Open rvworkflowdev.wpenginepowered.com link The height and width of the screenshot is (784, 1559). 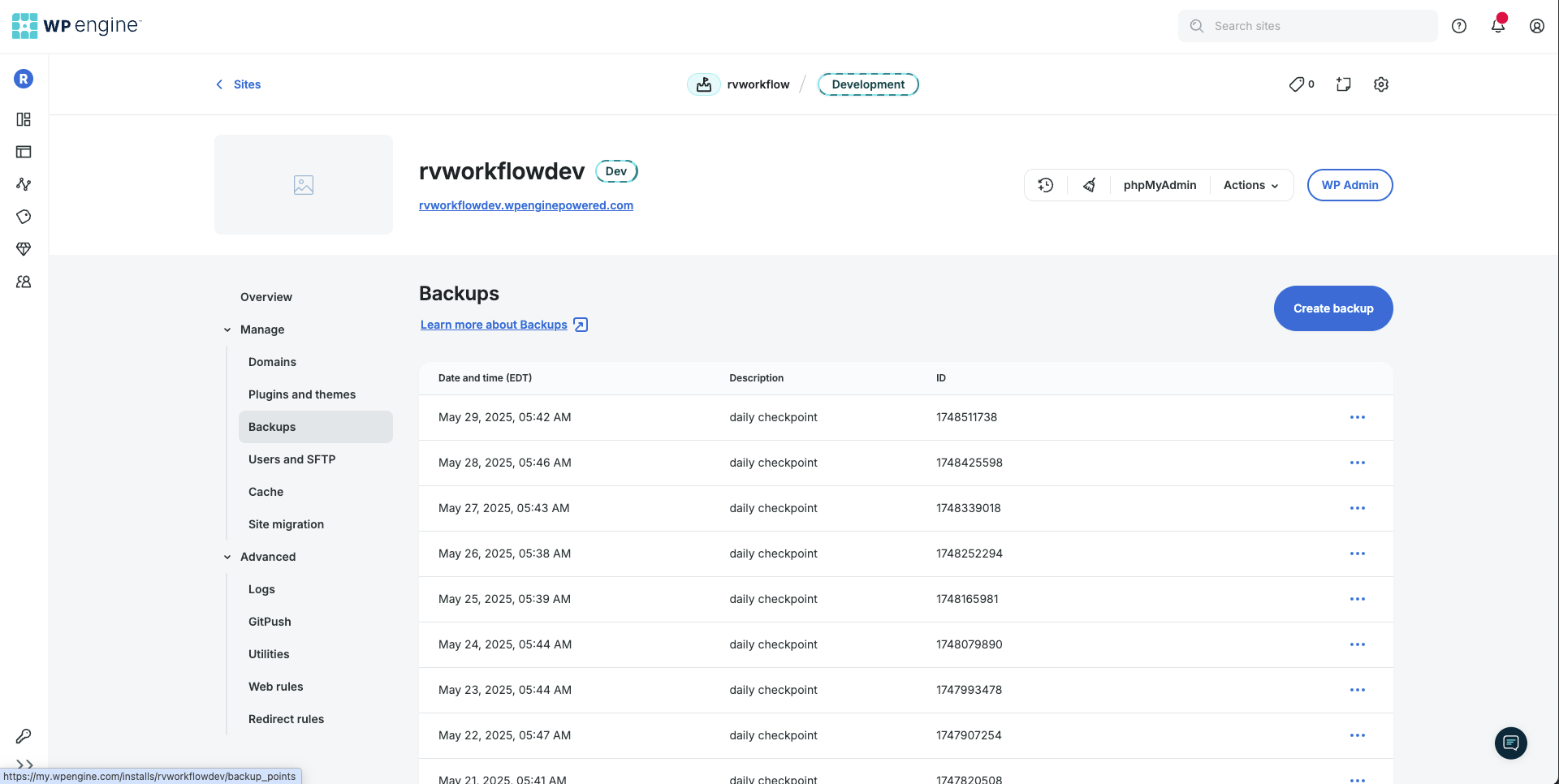tap(526, 205)
